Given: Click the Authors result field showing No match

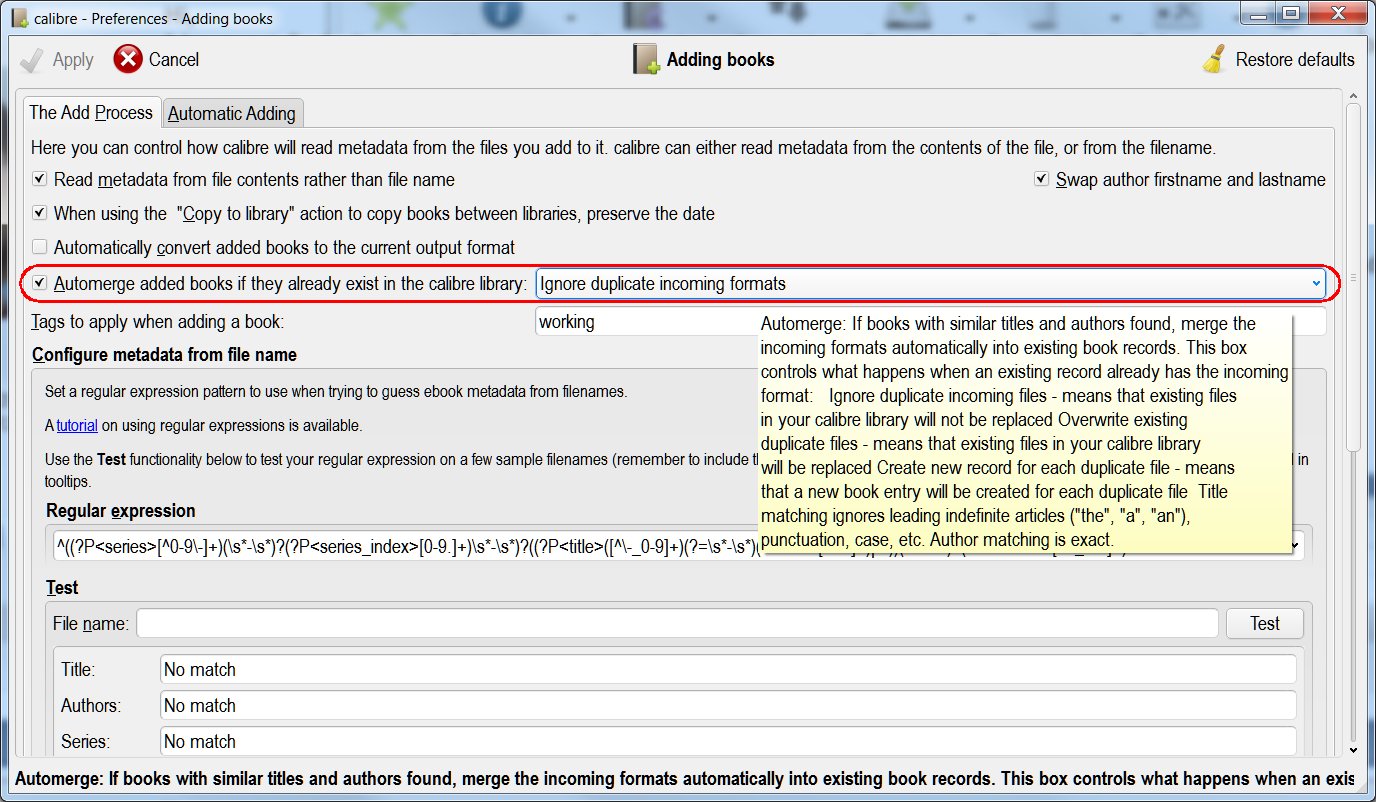Looking at the screenshot, I should coord(728,705).
